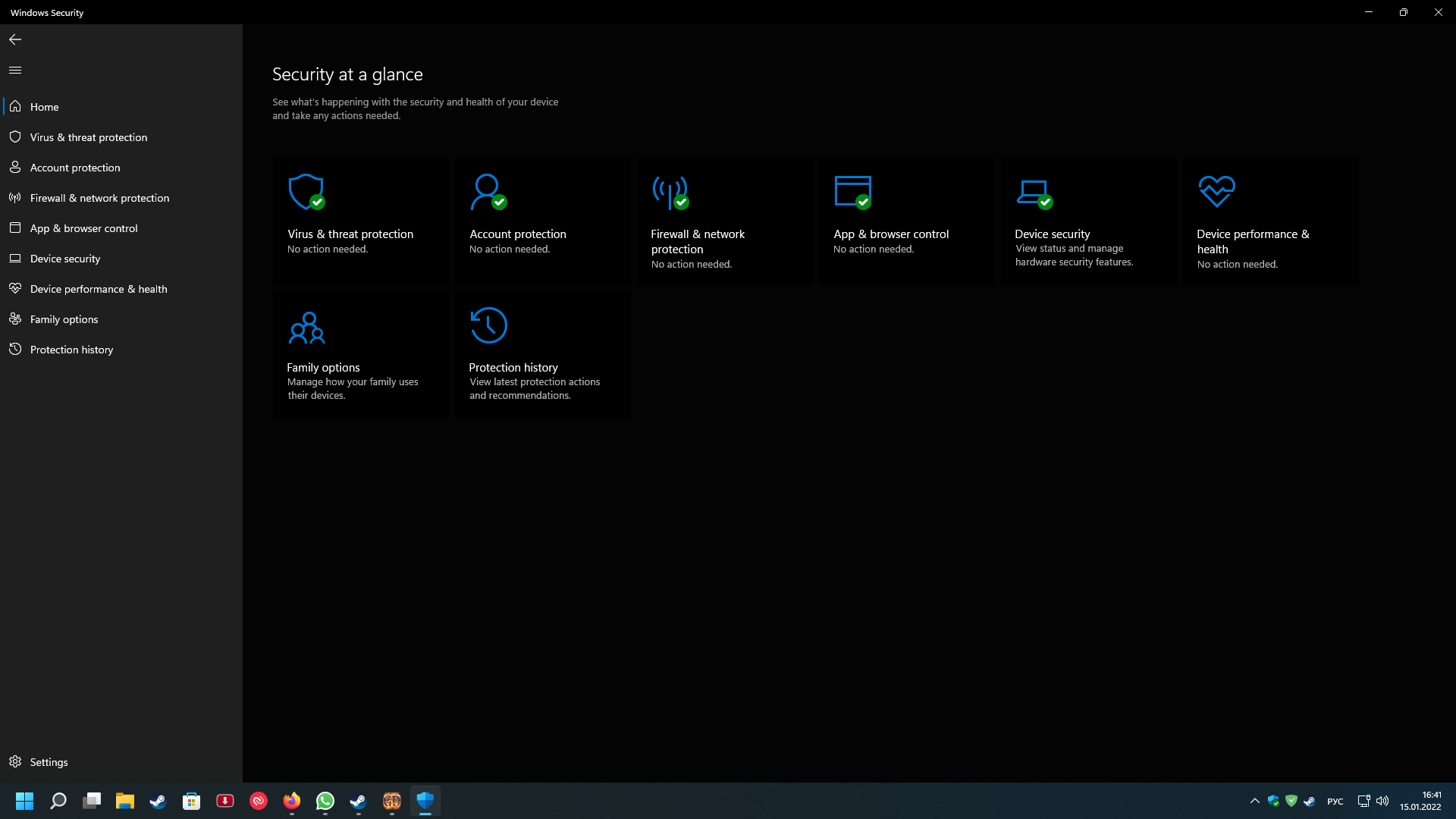The image size is (1456, 819).
Task: Click the Steam icon in system tray
Action: pos(1309,801)
